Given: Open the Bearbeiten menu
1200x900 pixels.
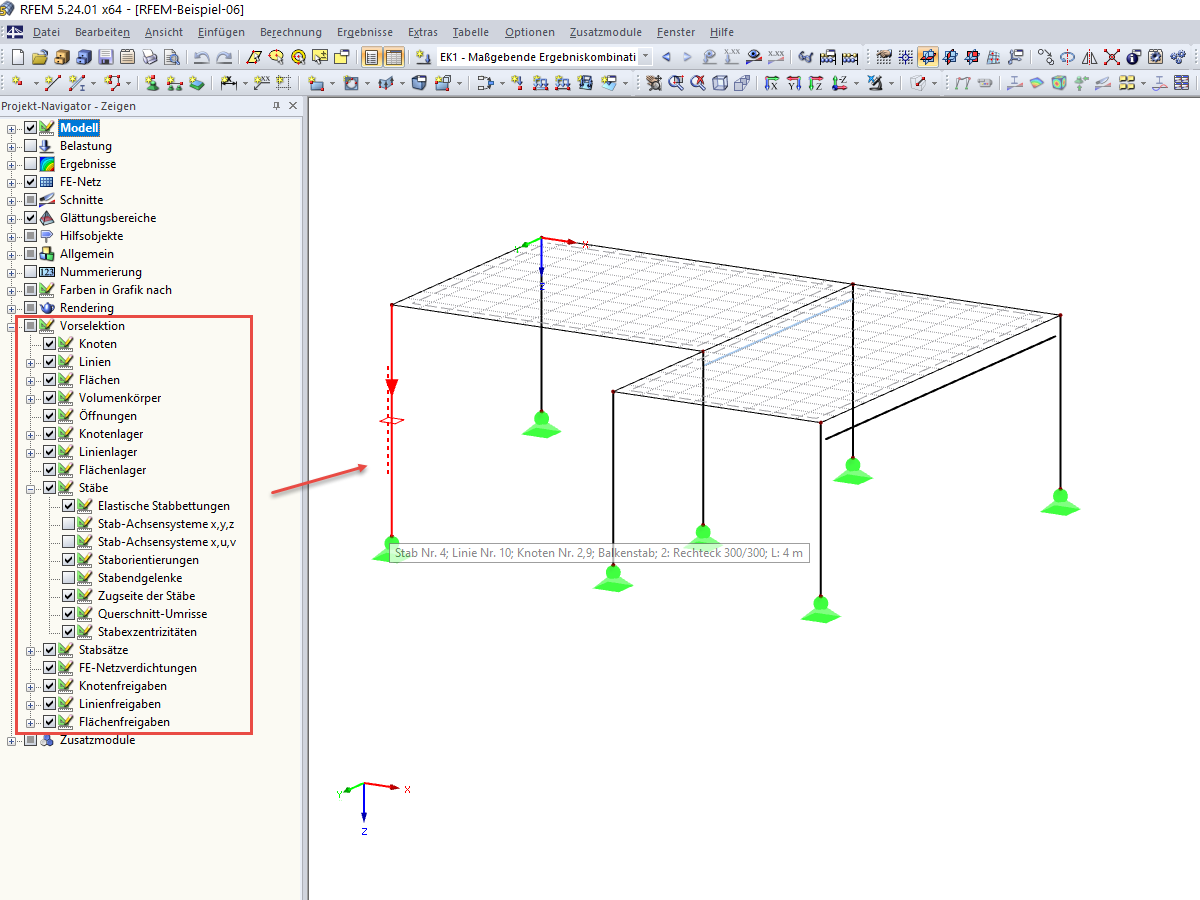Looking at the screenshot, I should click(x=102, y=32).
